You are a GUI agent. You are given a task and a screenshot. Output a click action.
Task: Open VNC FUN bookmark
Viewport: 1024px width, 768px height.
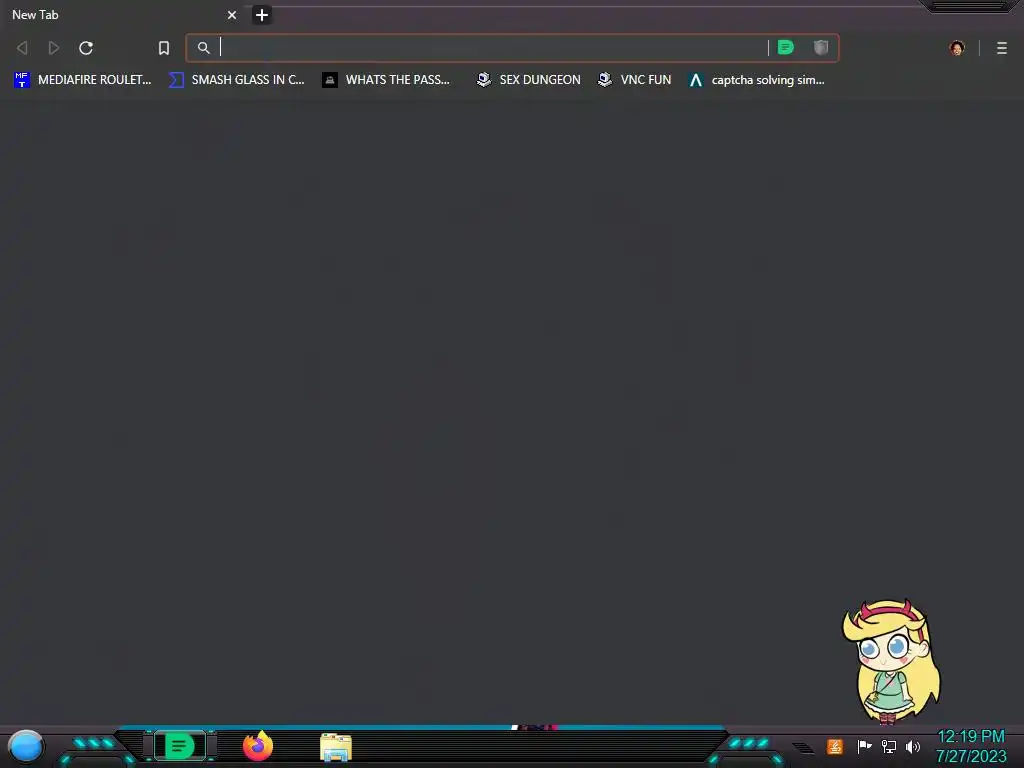(634, 80)
